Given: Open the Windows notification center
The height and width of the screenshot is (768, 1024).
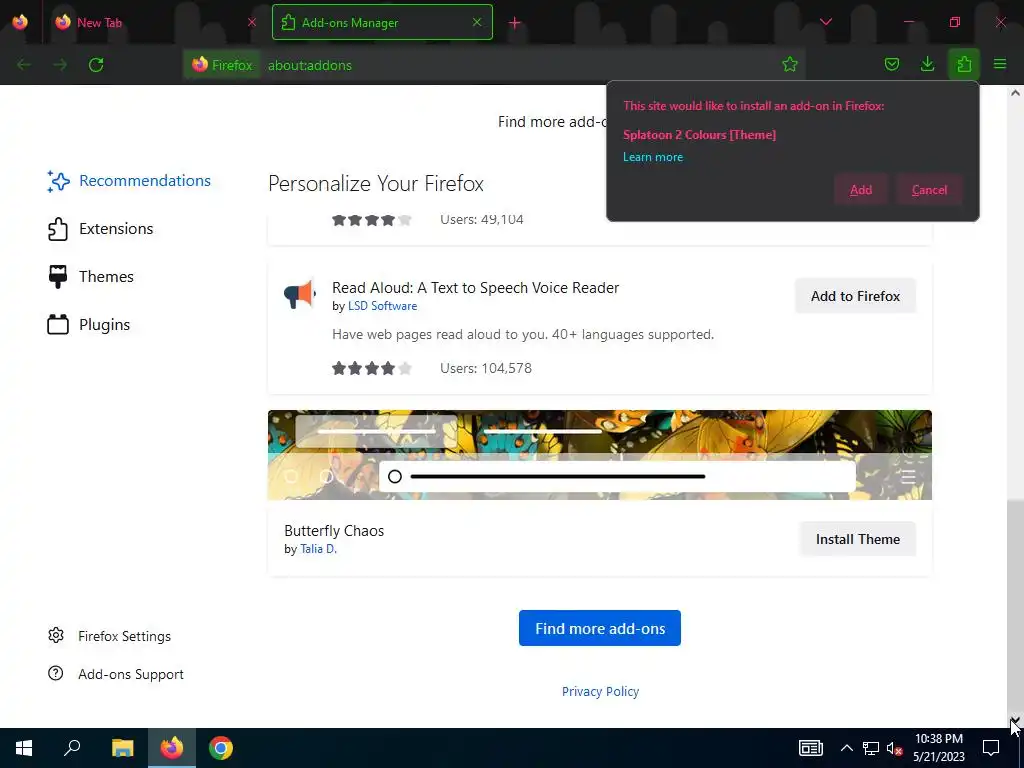Looking at the screenshot, I should 991,748.
